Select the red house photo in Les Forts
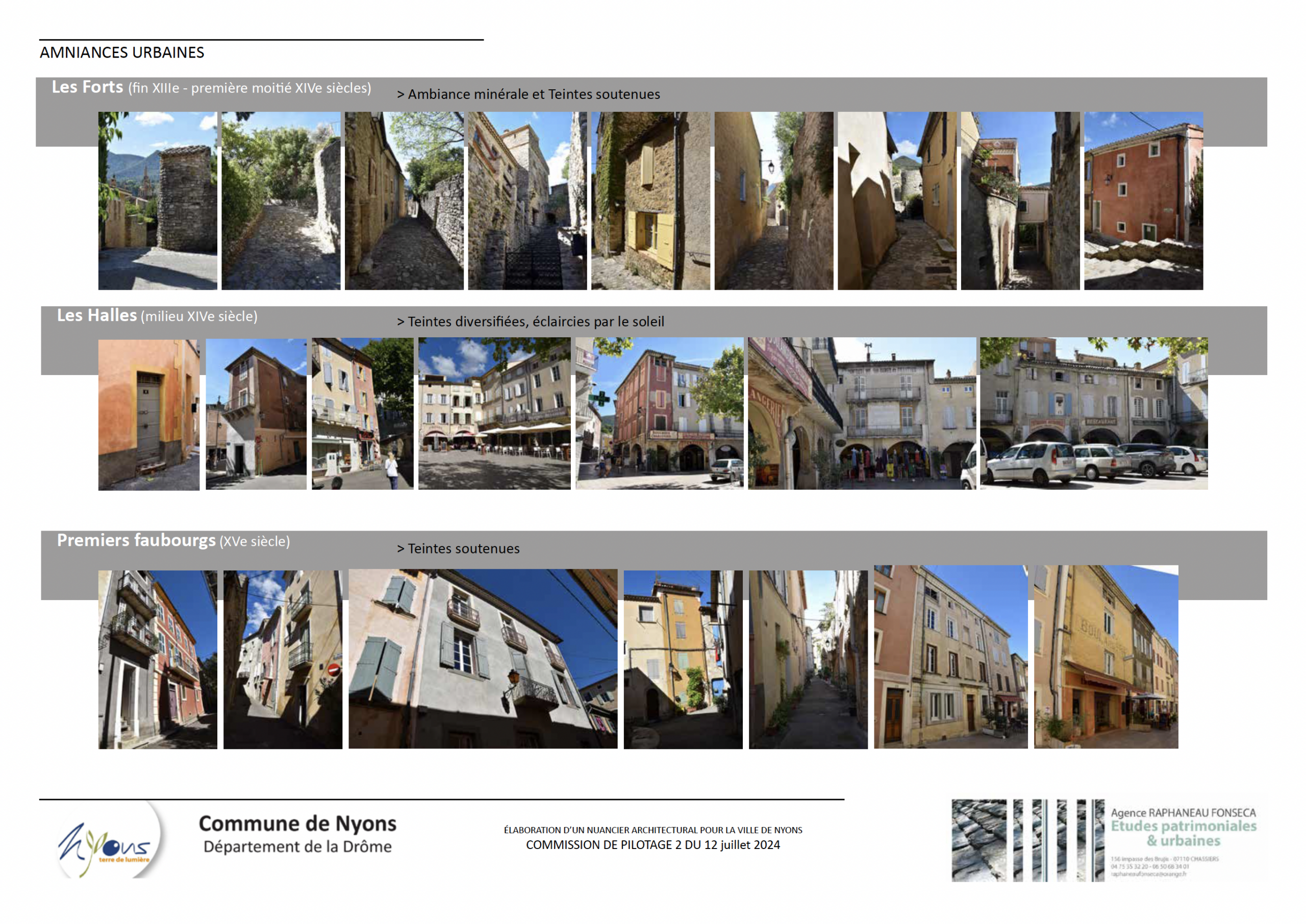The image size is (1306, 924). [x=1143, y=201]
